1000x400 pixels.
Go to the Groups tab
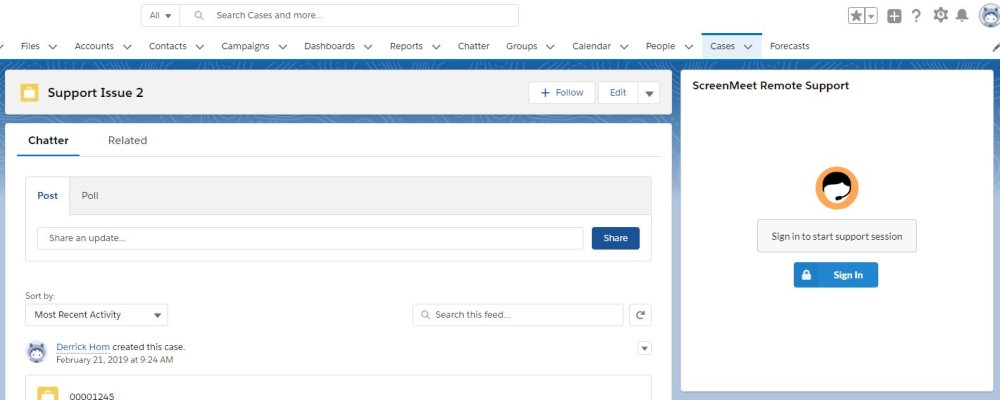click(522, 46)
